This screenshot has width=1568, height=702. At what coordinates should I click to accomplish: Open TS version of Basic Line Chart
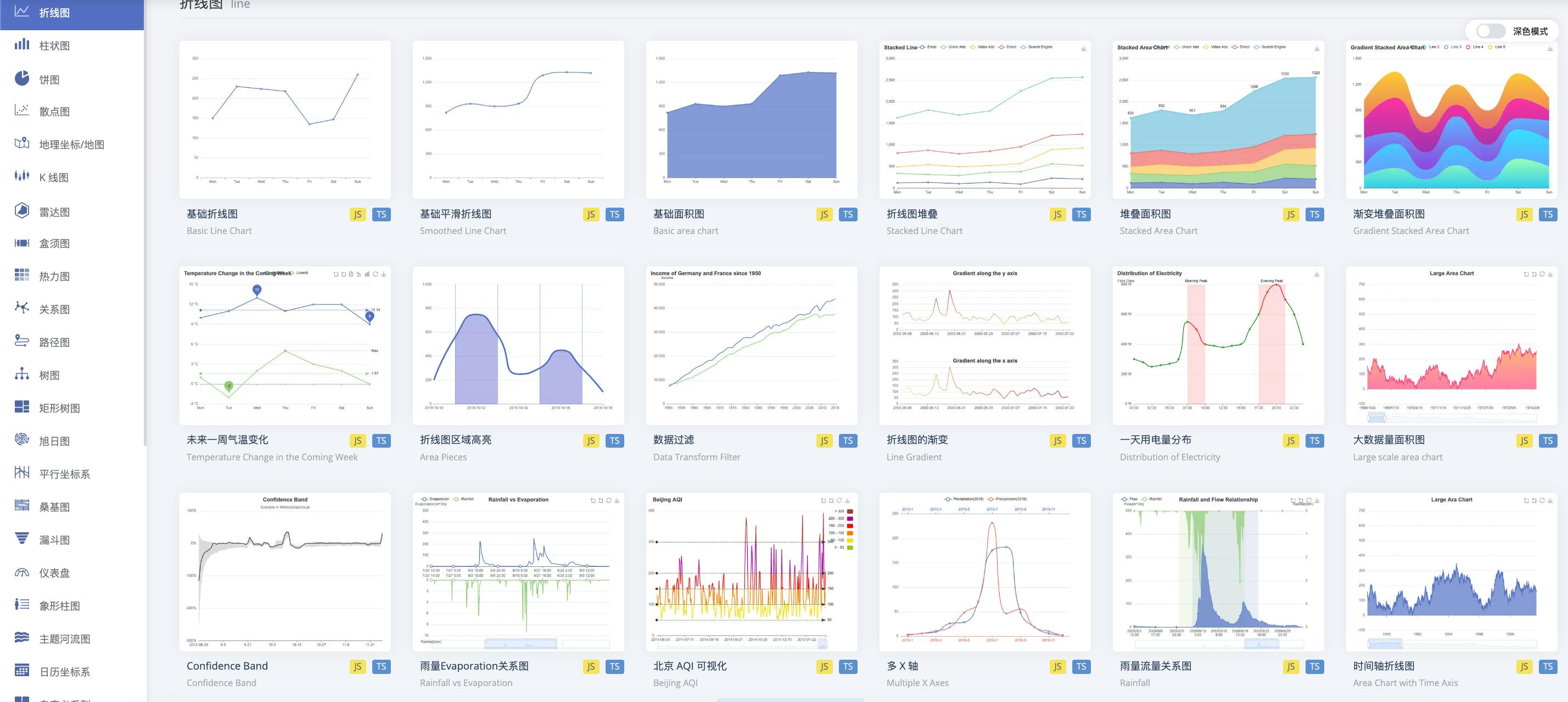pyautogui.click(x=381, y=214)
